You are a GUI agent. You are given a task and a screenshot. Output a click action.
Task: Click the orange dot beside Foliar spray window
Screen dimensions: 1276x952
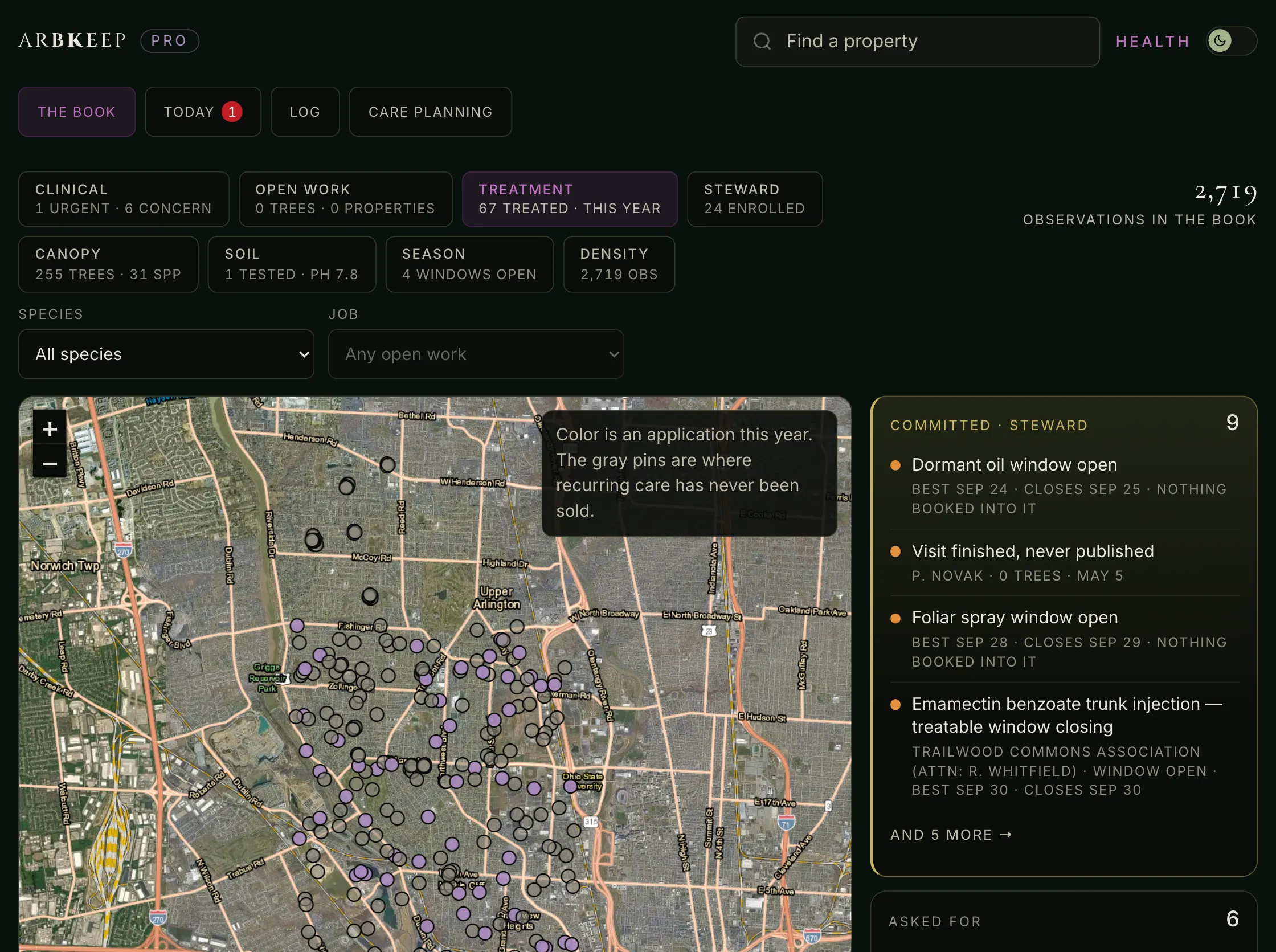(x=895, y=618)
